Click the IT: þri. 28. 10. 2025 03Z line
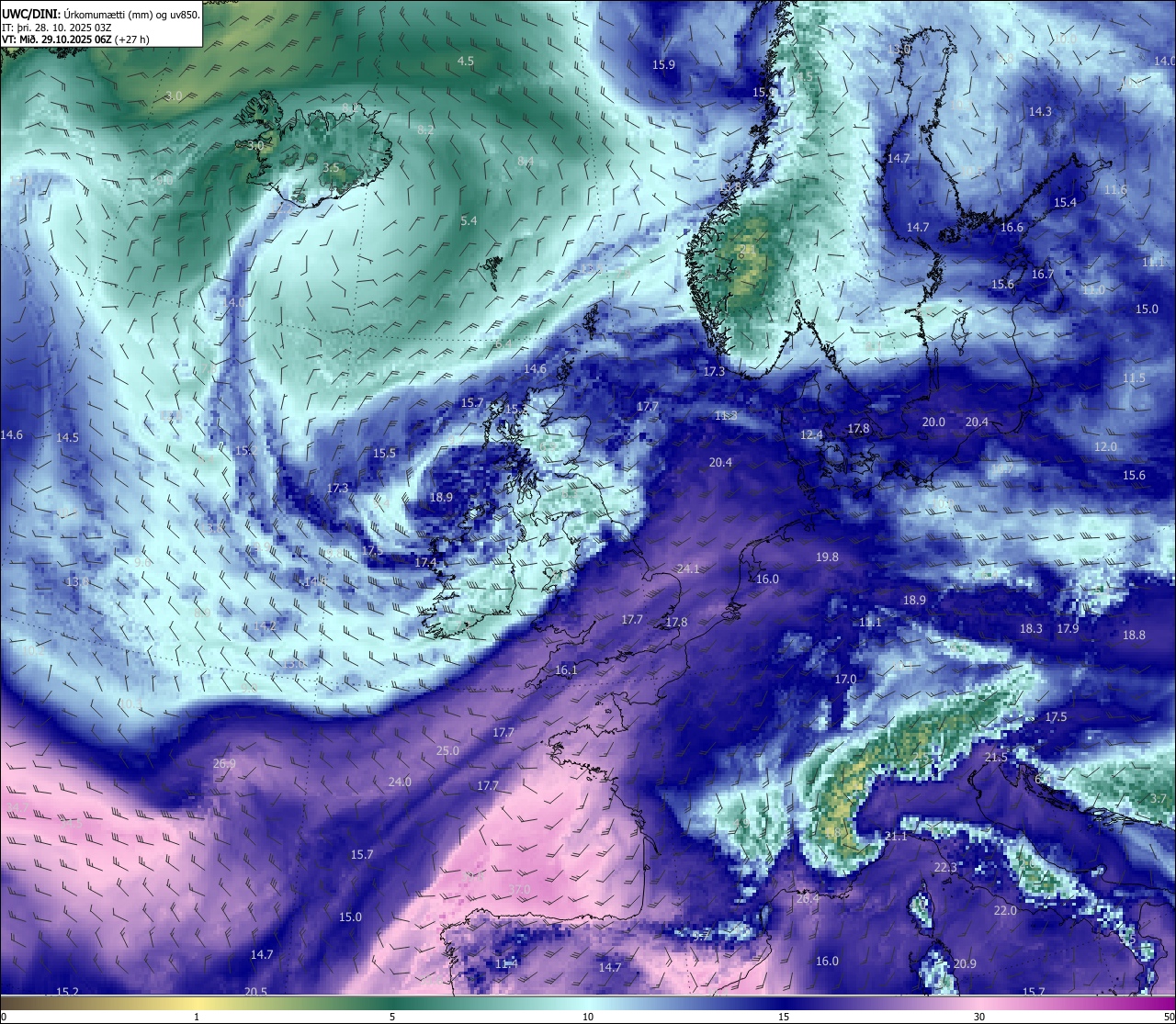 click(x=57, y=27)
